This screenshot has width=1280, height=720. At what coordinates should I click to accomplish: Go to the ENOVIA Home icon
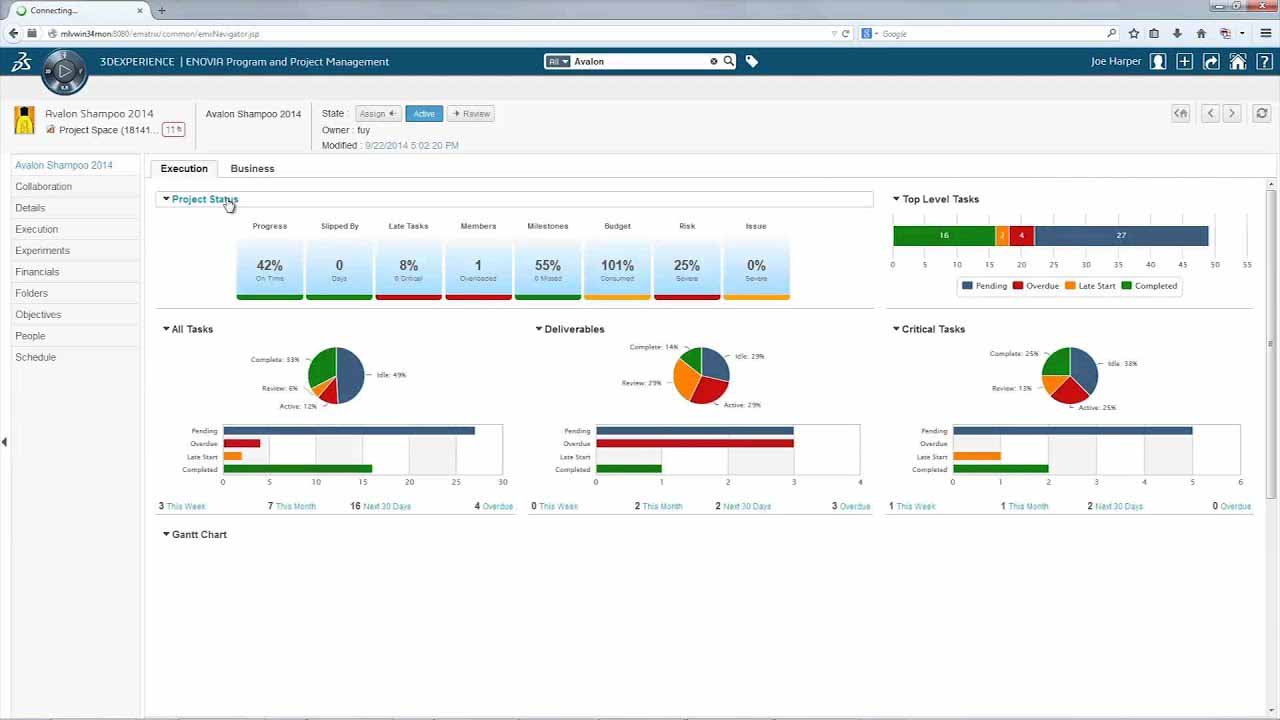click(x=1238, y=62)
